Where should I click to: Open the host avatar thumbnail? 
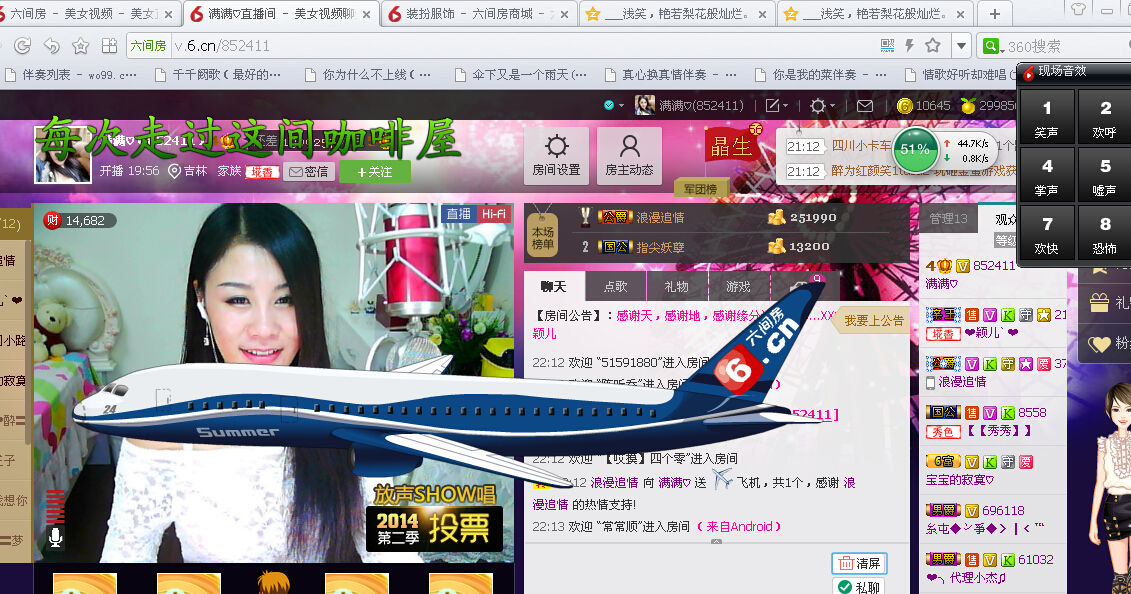pos(63,154)
